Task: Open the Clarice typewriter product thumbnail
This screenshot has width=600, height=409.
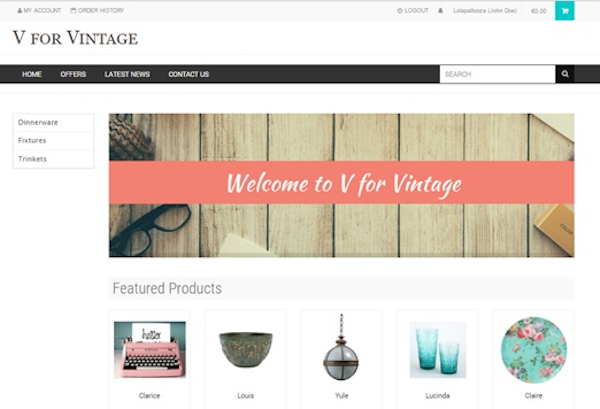Action: click(x=150, y=350)
